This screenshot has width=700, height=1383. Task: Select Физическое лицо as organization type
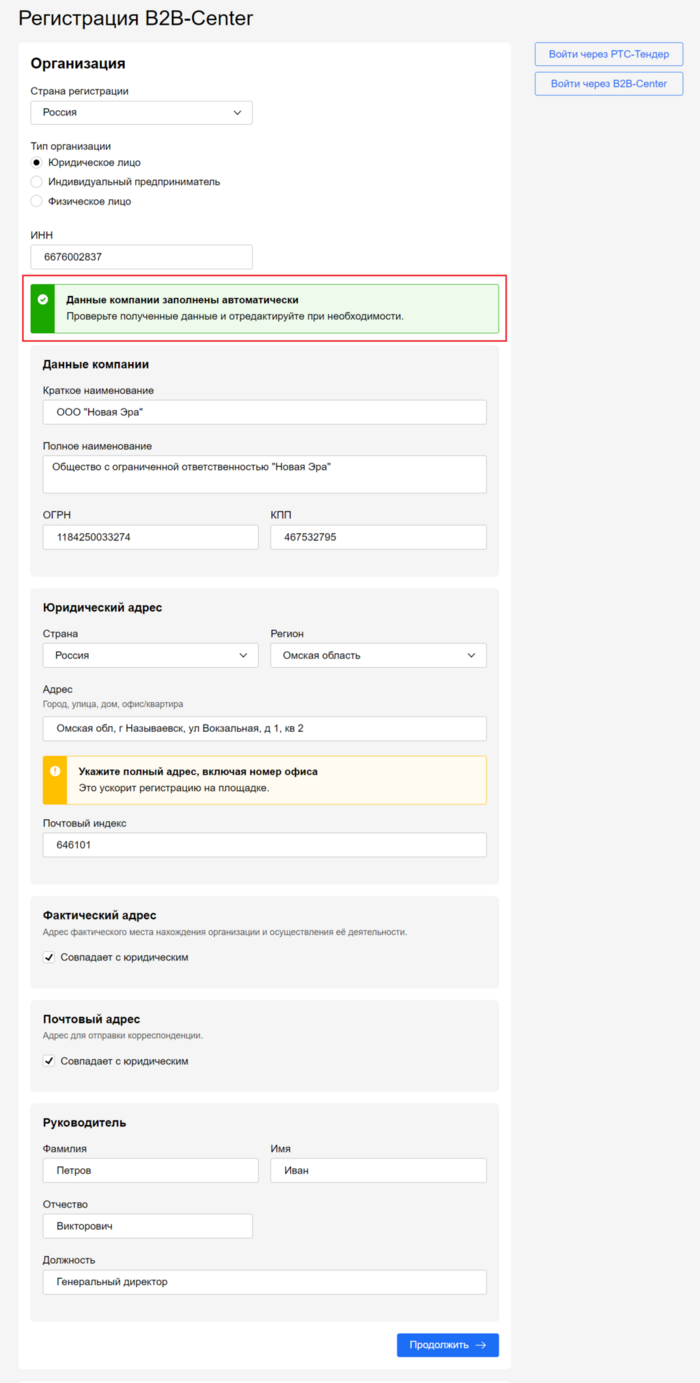tap(36, 201)
